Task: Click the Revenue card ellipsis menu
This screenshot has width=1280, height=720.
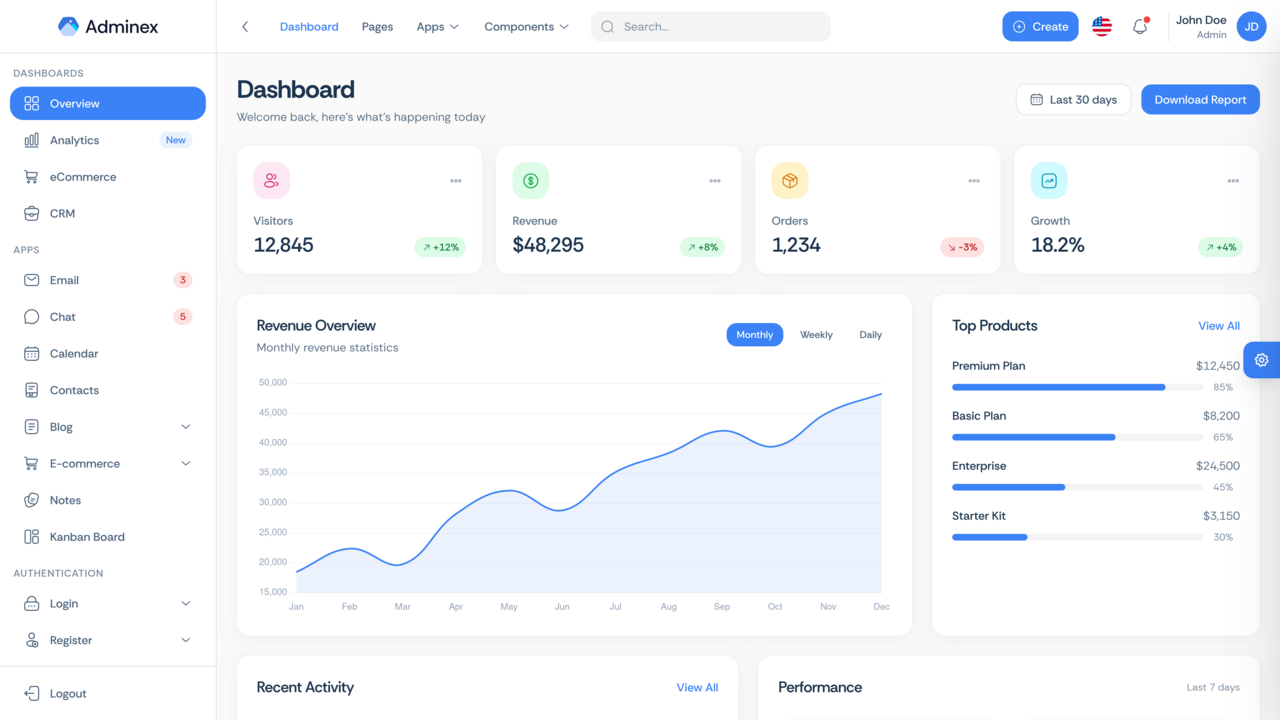Action: coord(714,181)
